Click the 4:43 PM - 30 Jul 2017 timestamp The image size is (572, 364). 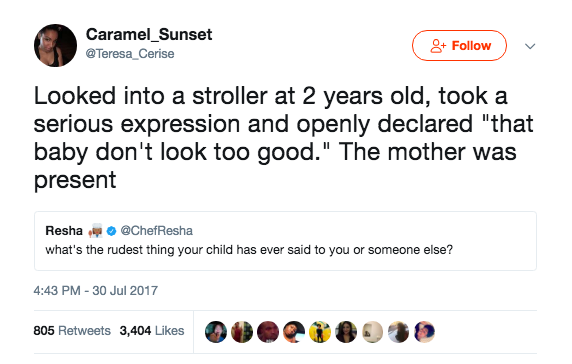(96, 291)
